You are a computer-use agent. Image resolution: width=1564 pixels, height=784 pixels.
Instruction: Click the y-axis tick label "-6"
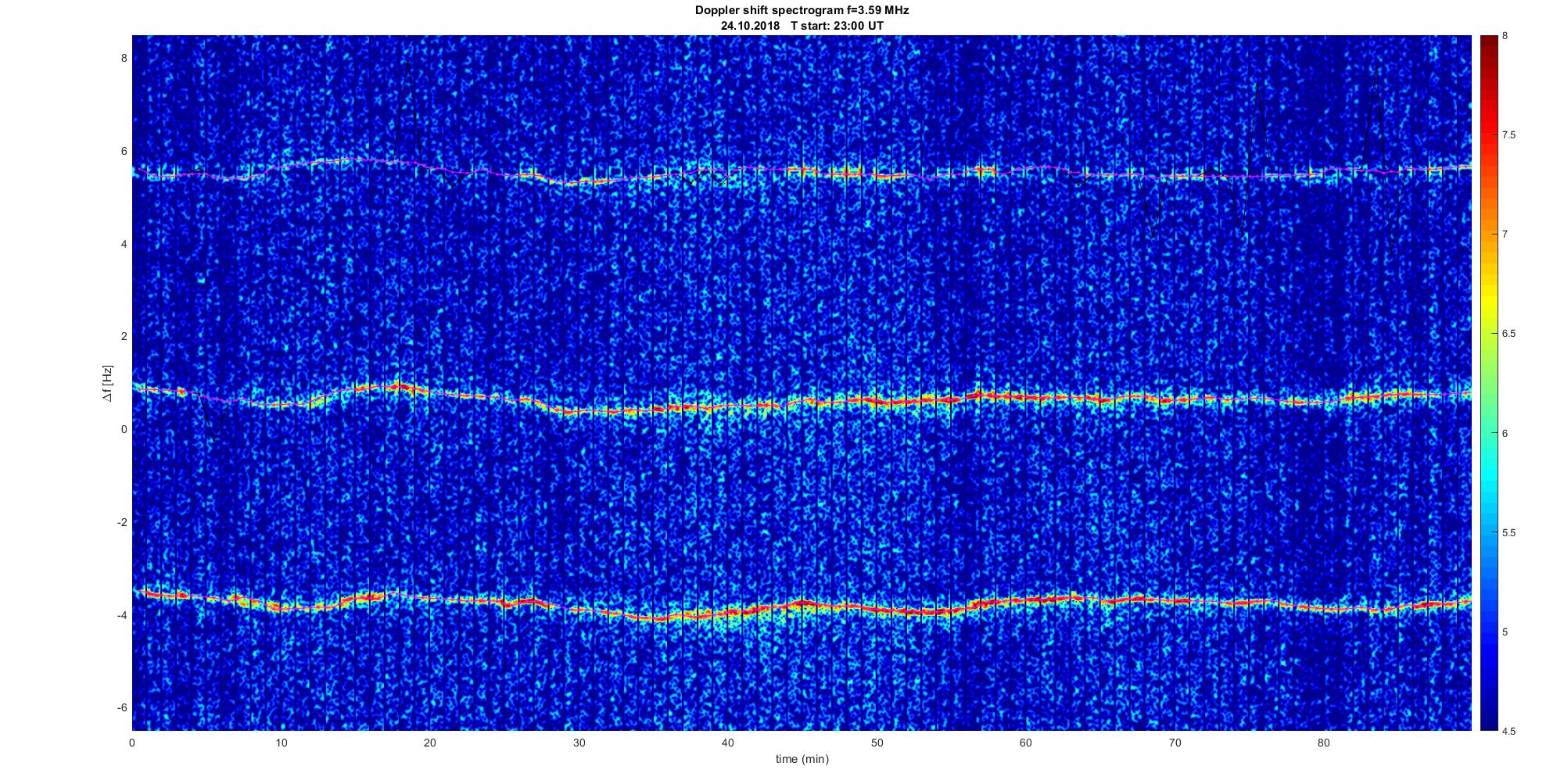point(122,707)
